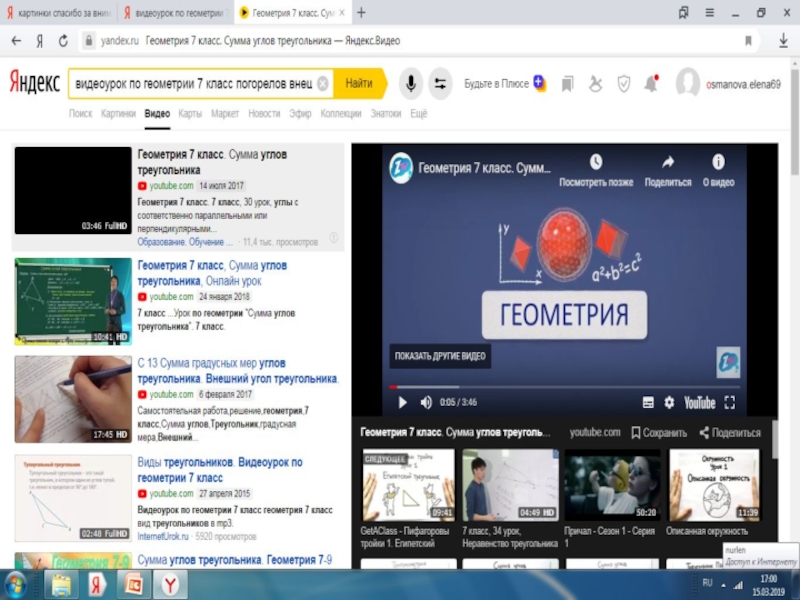Open result 'С 13 Сумма градусных мер углов'
Image resolution: width=800 pixels, height=600 pixels.
tap(238, 371)
